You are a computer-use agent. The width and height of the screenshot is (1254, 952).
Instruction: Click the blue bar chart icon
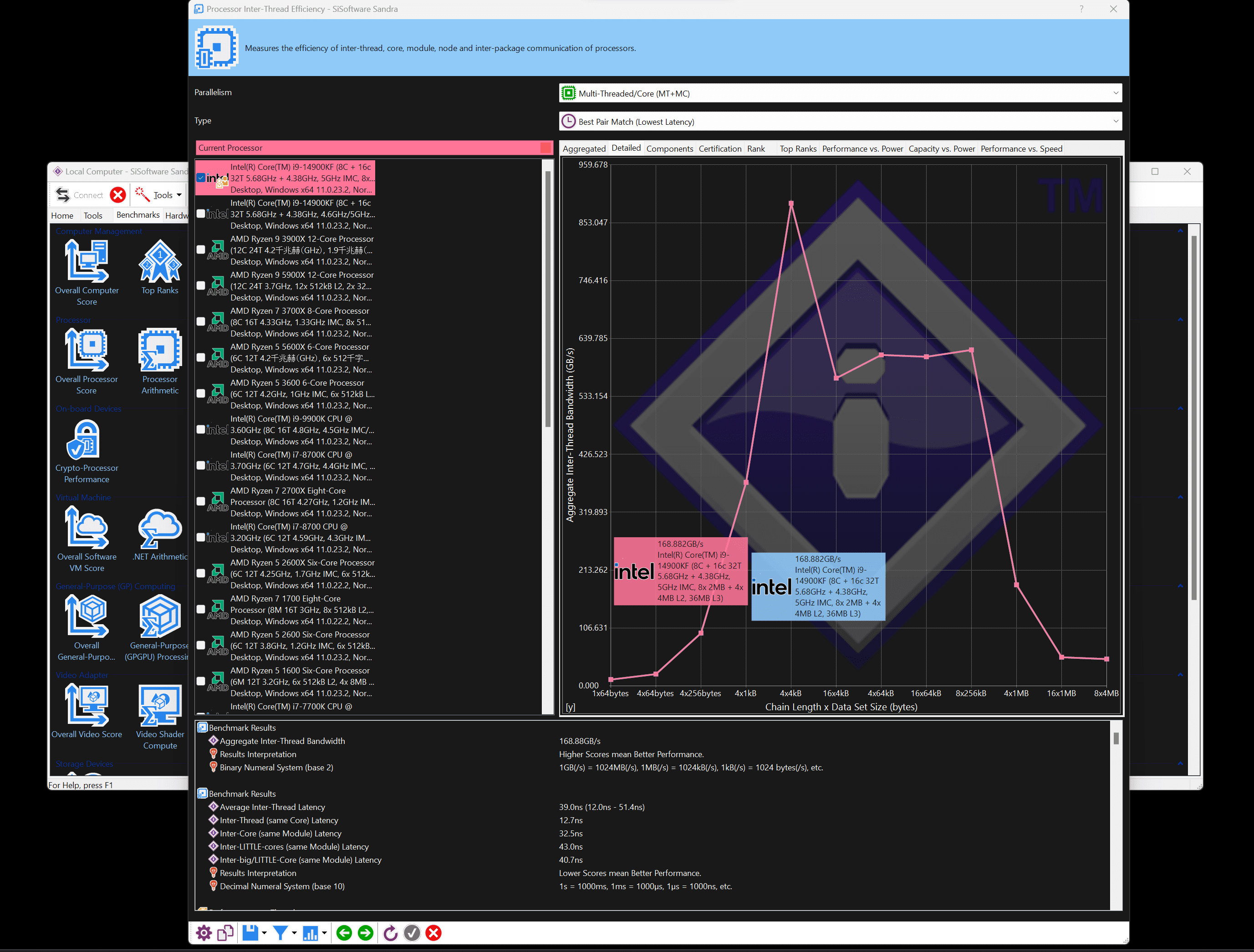click(x=310, y=933)
